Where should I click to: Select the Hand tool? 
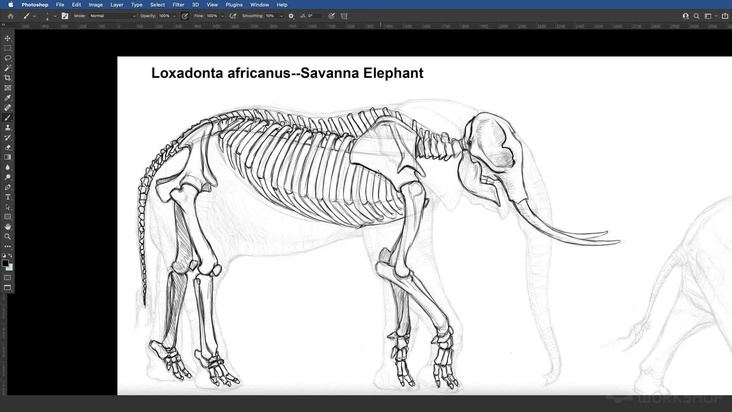7,227
